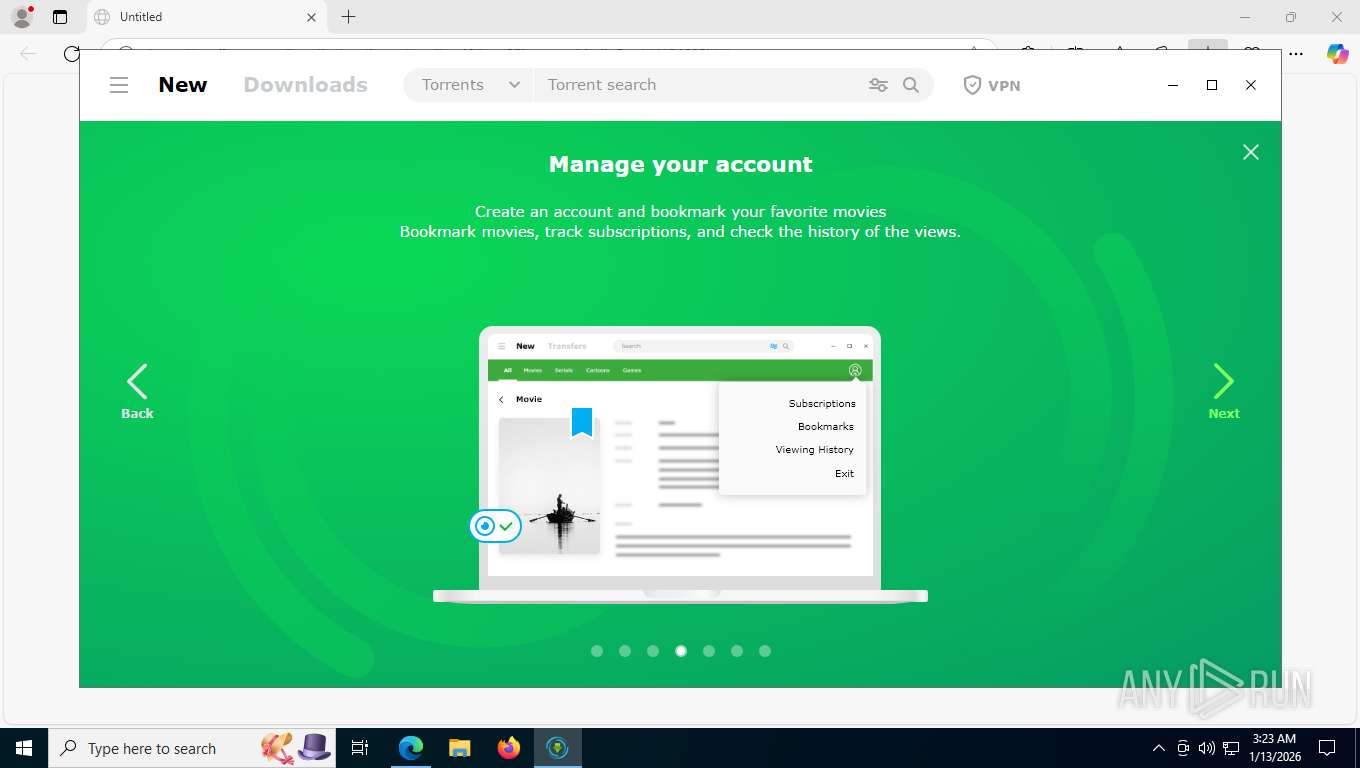Jump to fifth tour slide dot
The height and width of the screenshot is (768, 1360).
coord(709,651)
